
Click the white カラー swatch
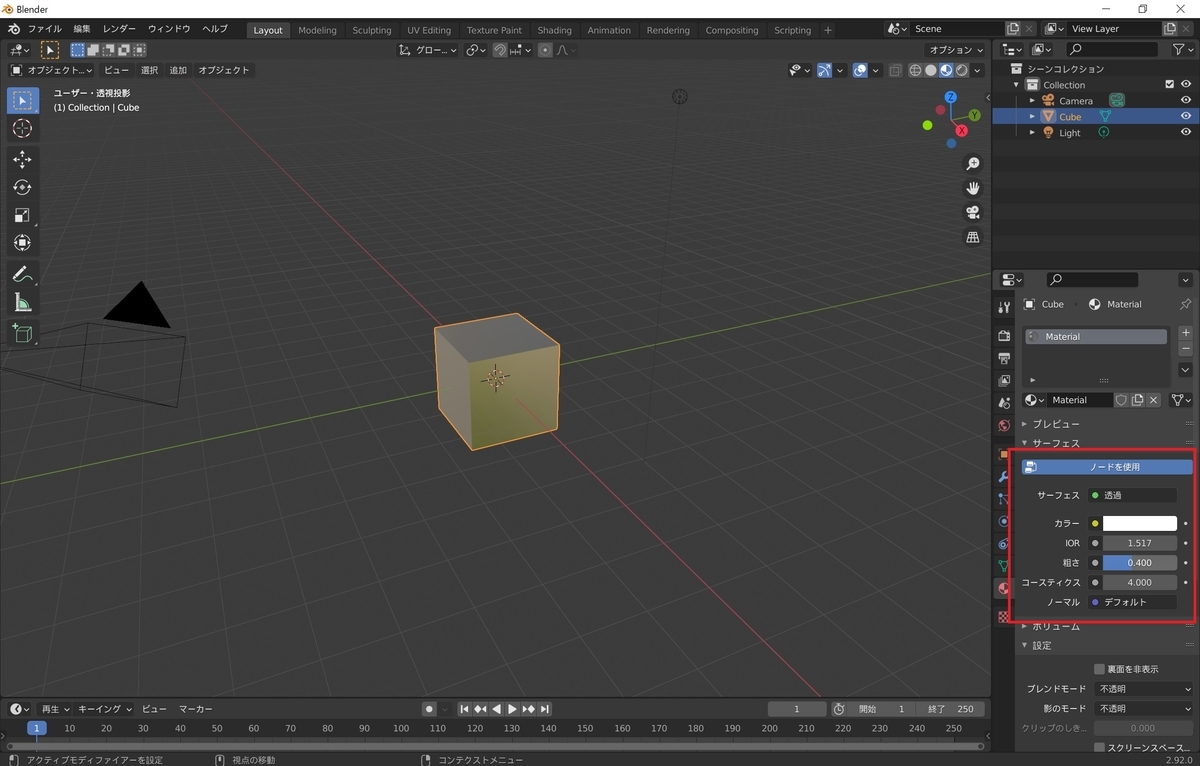[1140, 523]
